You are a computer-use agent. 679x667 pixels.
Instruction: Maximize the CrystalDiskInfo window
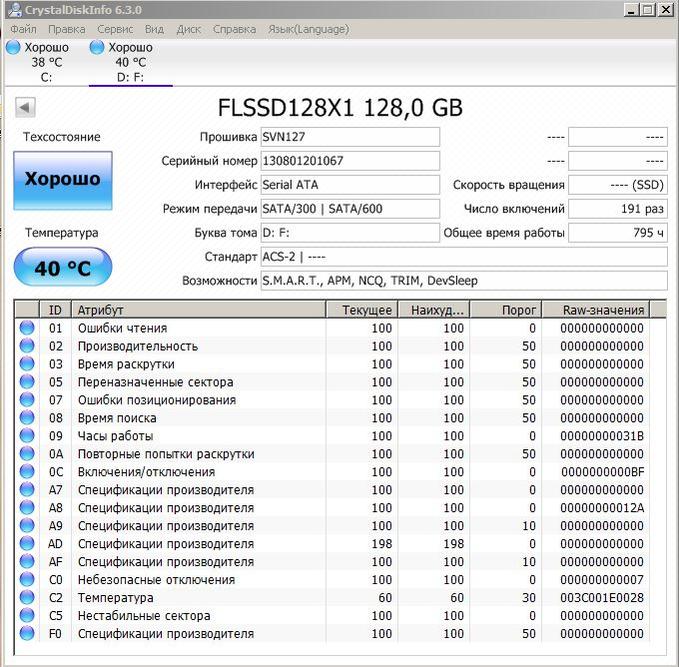coord(648,10)
